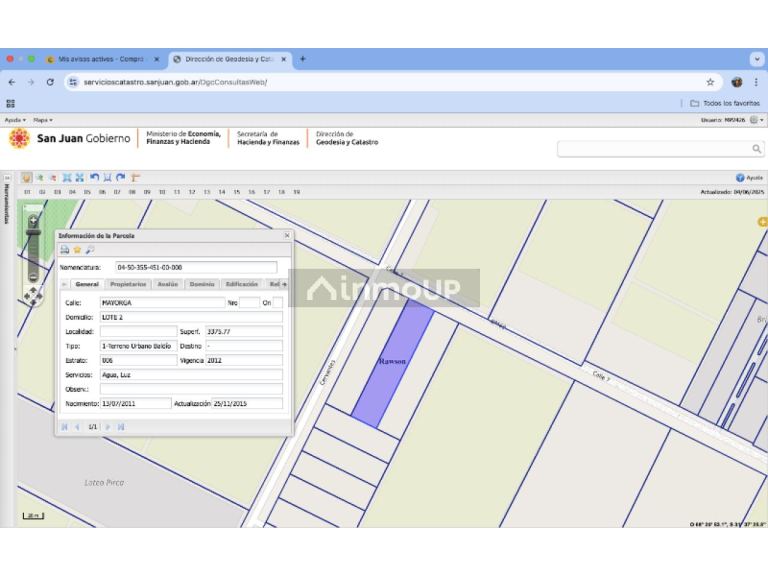
Task: Open the blue Ayuda help icon
Action: (740, 178)
